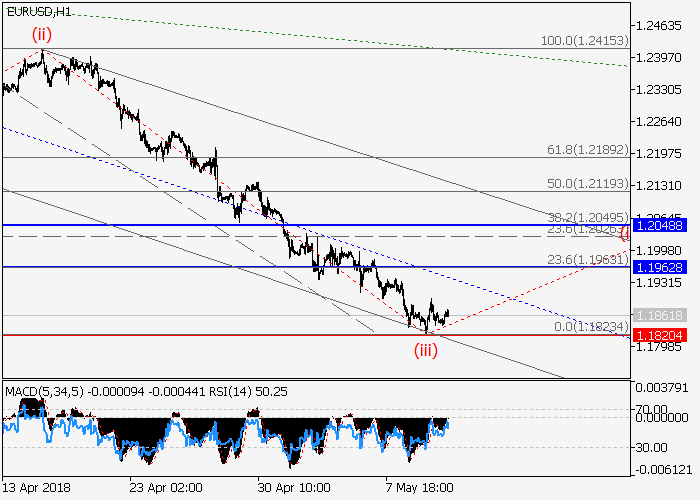Click the MACD(5,34,5) indicator label
This screenshot has width=700, height=500.
(x=40, y=391)
